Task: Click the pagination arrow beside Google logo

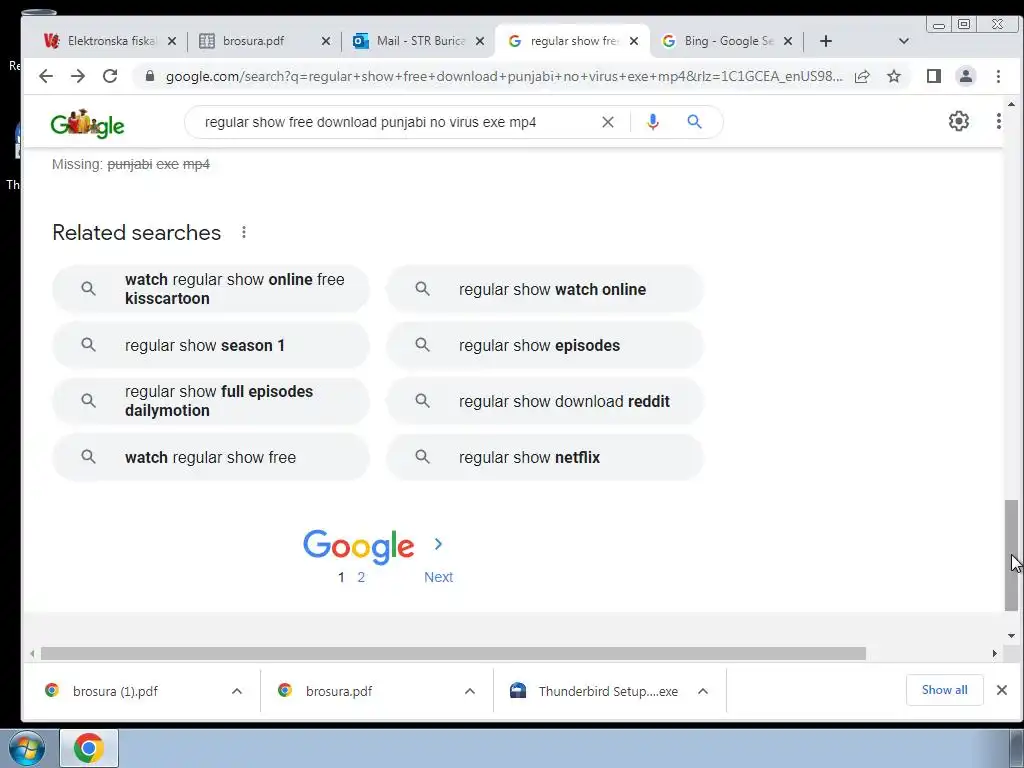Action: pos(438,544)
